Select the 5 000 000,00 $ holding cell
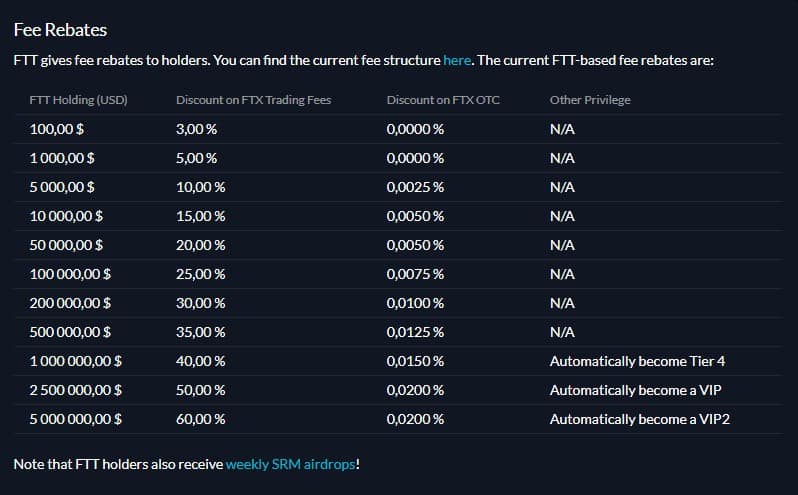Viewport: 798px width, 495px height. pos(75,419)
